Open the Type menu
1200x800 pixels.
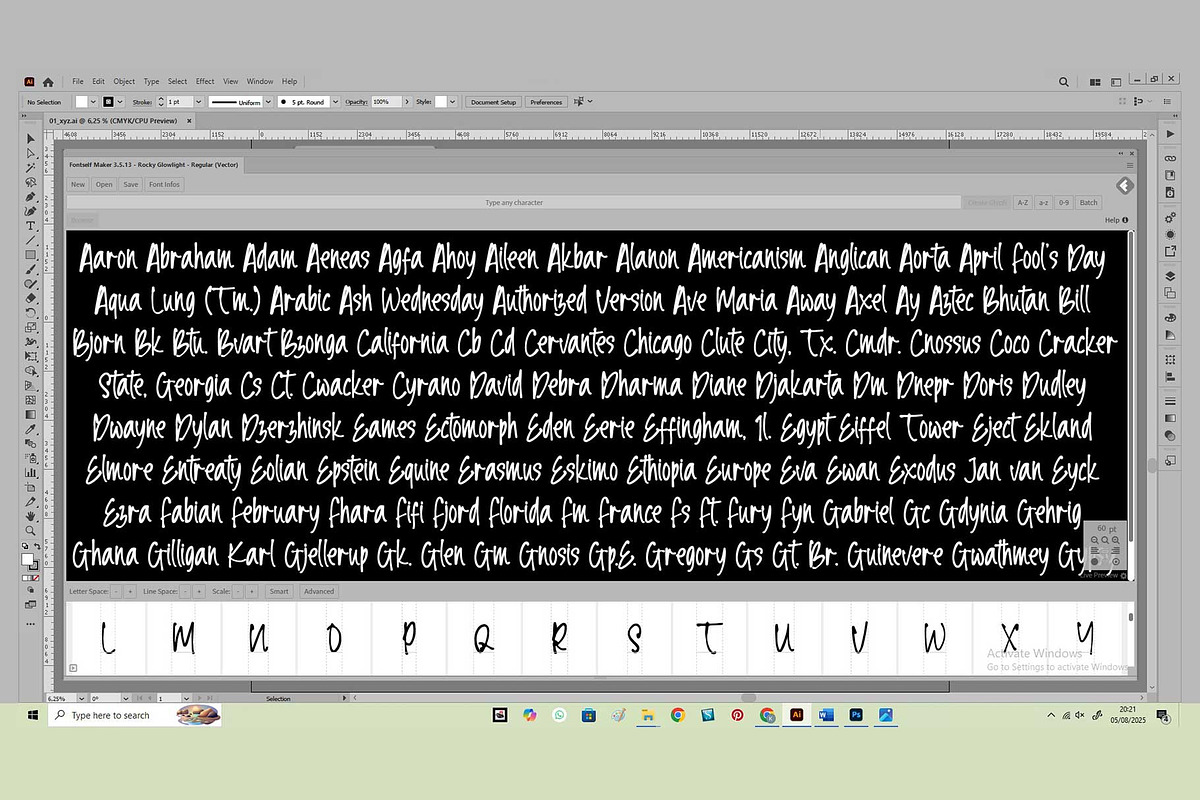[x=151, y=81]
